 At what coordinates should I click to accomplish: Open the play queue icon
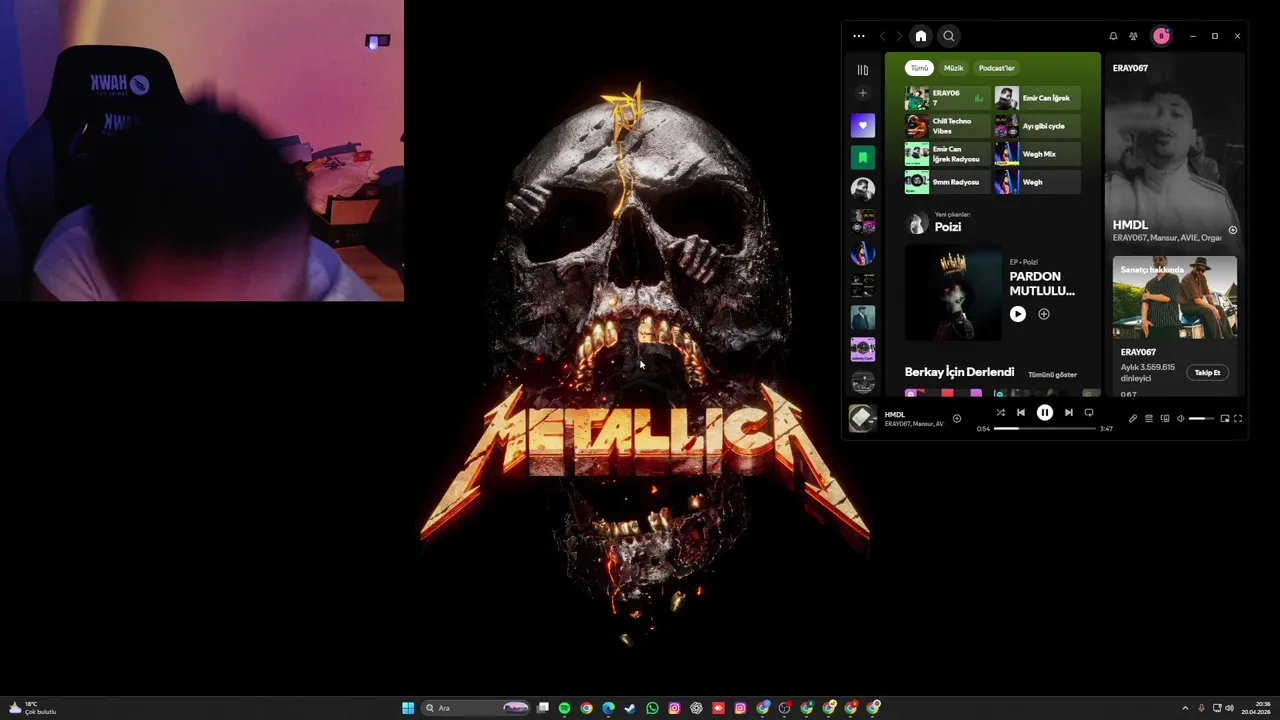tap(1149, 419)
